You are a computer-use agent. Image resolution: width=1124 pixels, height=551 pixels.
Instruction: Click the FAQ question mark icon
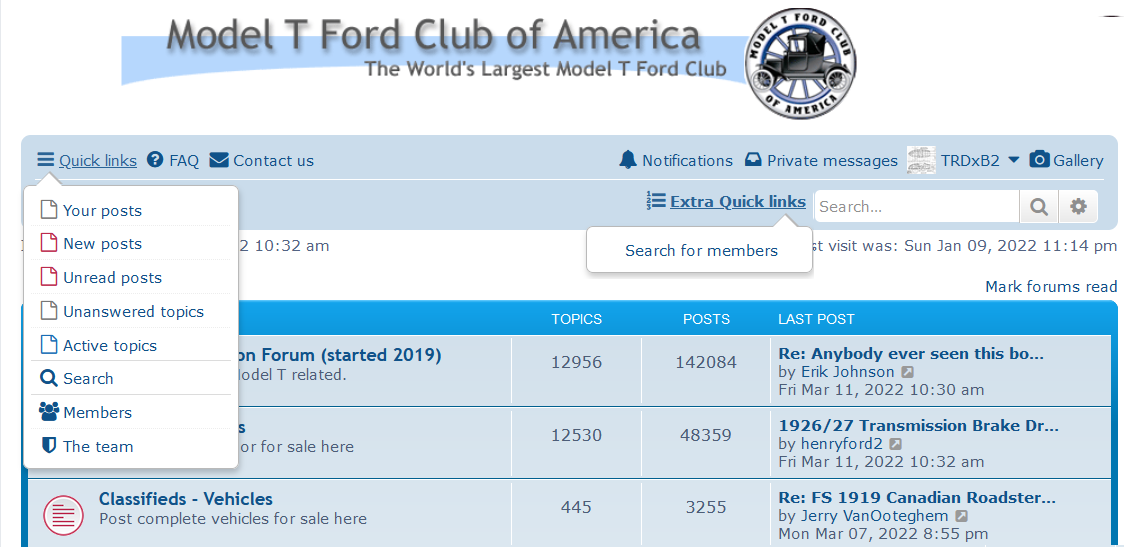[x=155, y=160]
